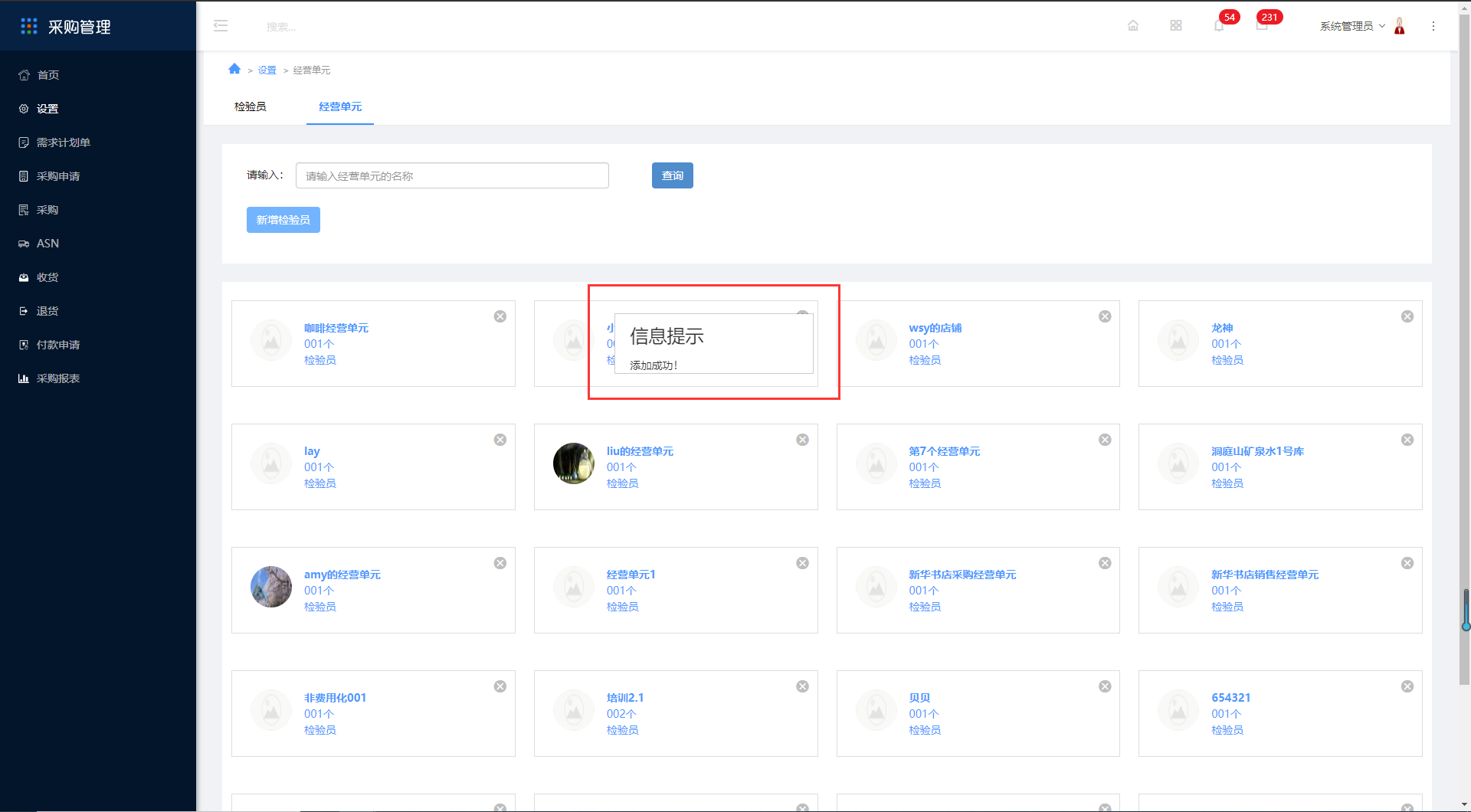This screenshot has width=1471, height=812.
Task: Delete the 洞庭山矿泉水1号库 card
Action: point(1407,440)
